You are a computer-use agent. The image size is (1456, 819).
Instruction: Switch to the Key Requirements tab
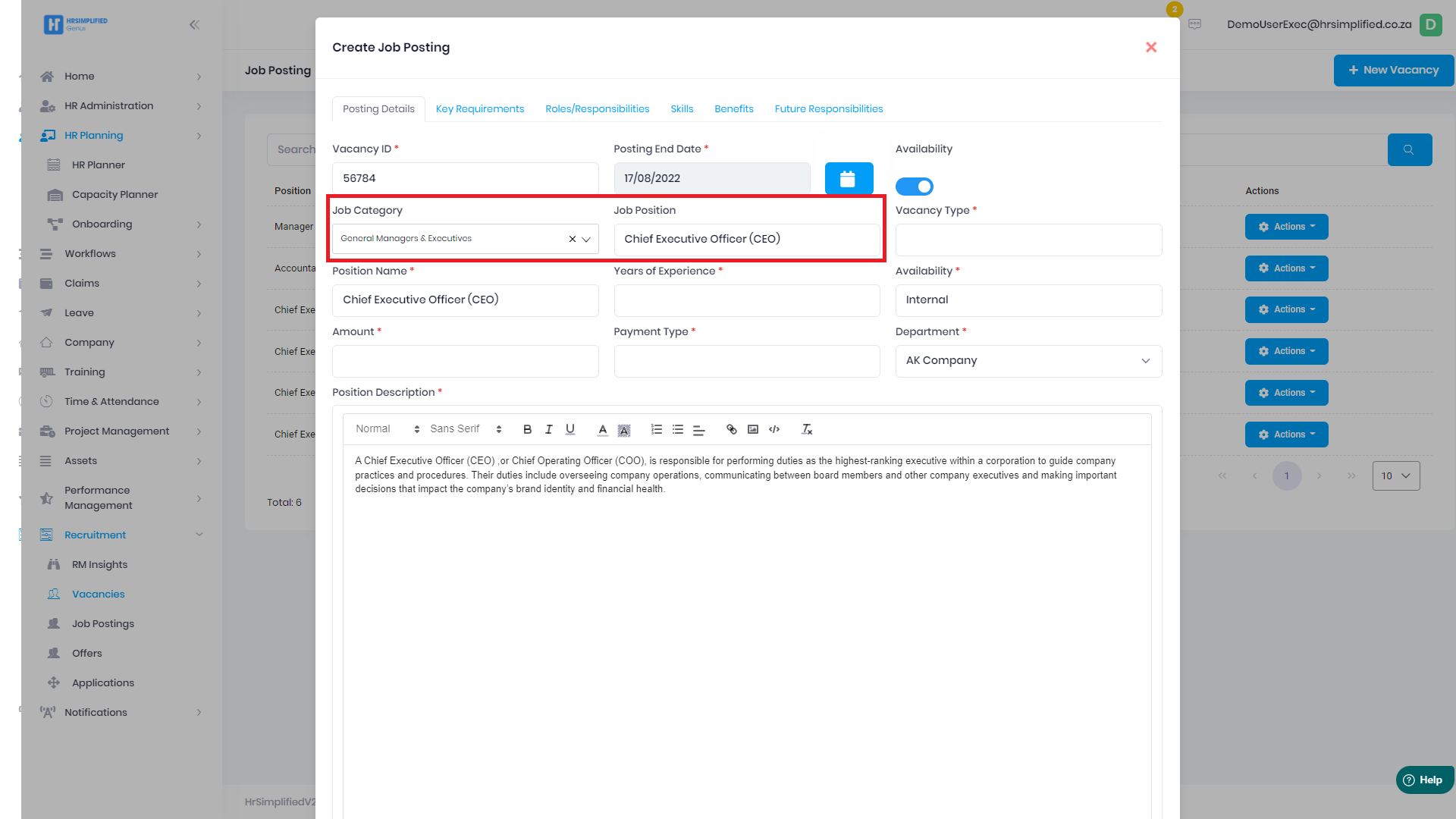[479, 109]
